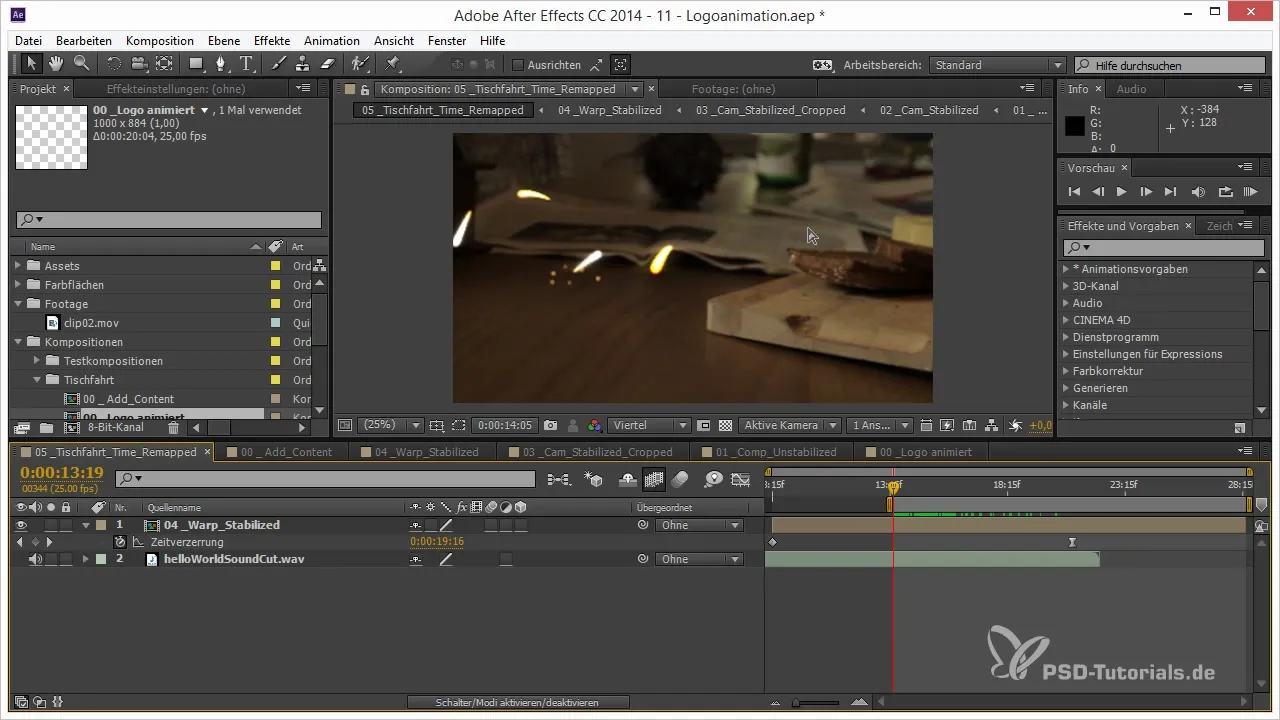
Task: Open the Effekte menu
Action: [272, 41]
